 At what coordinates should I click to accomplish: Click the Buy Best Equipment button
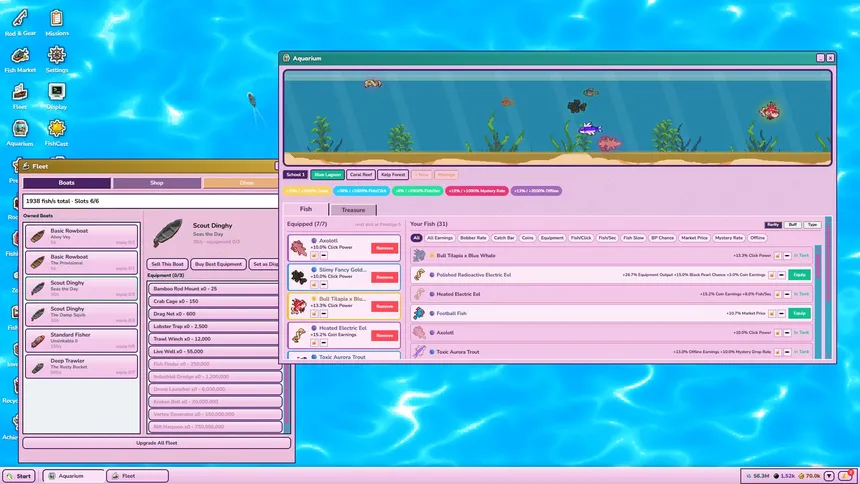click(218, 264)
